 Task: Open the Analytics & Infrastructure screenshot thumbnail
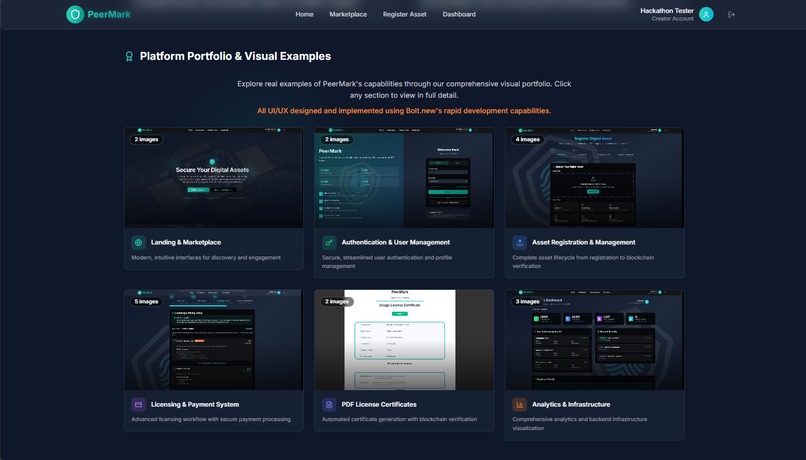click(595, 340)
